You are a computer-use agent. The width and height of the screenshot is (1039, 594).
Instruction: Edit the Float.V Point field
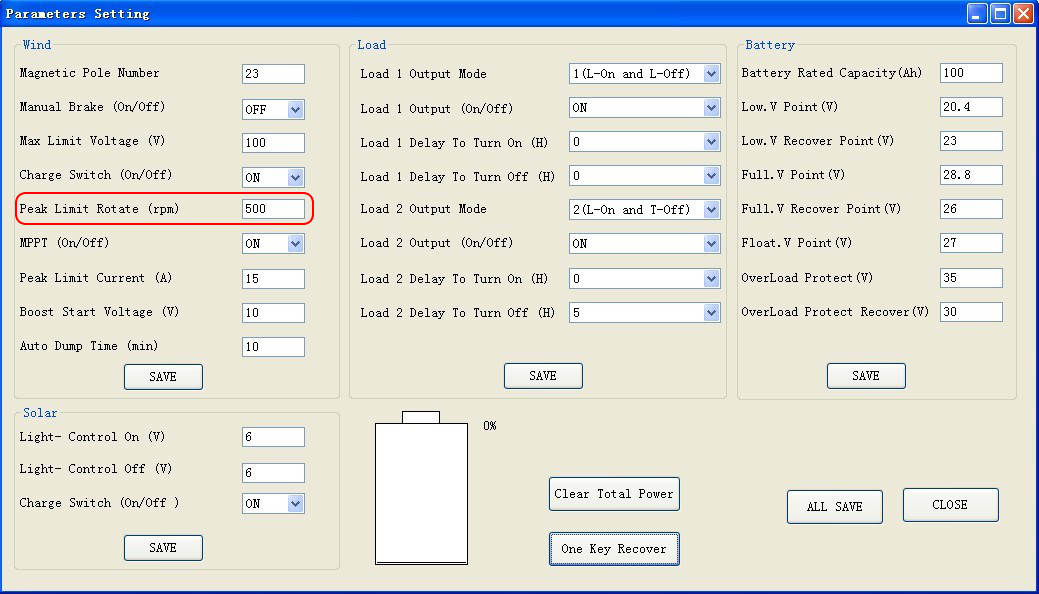971,243
